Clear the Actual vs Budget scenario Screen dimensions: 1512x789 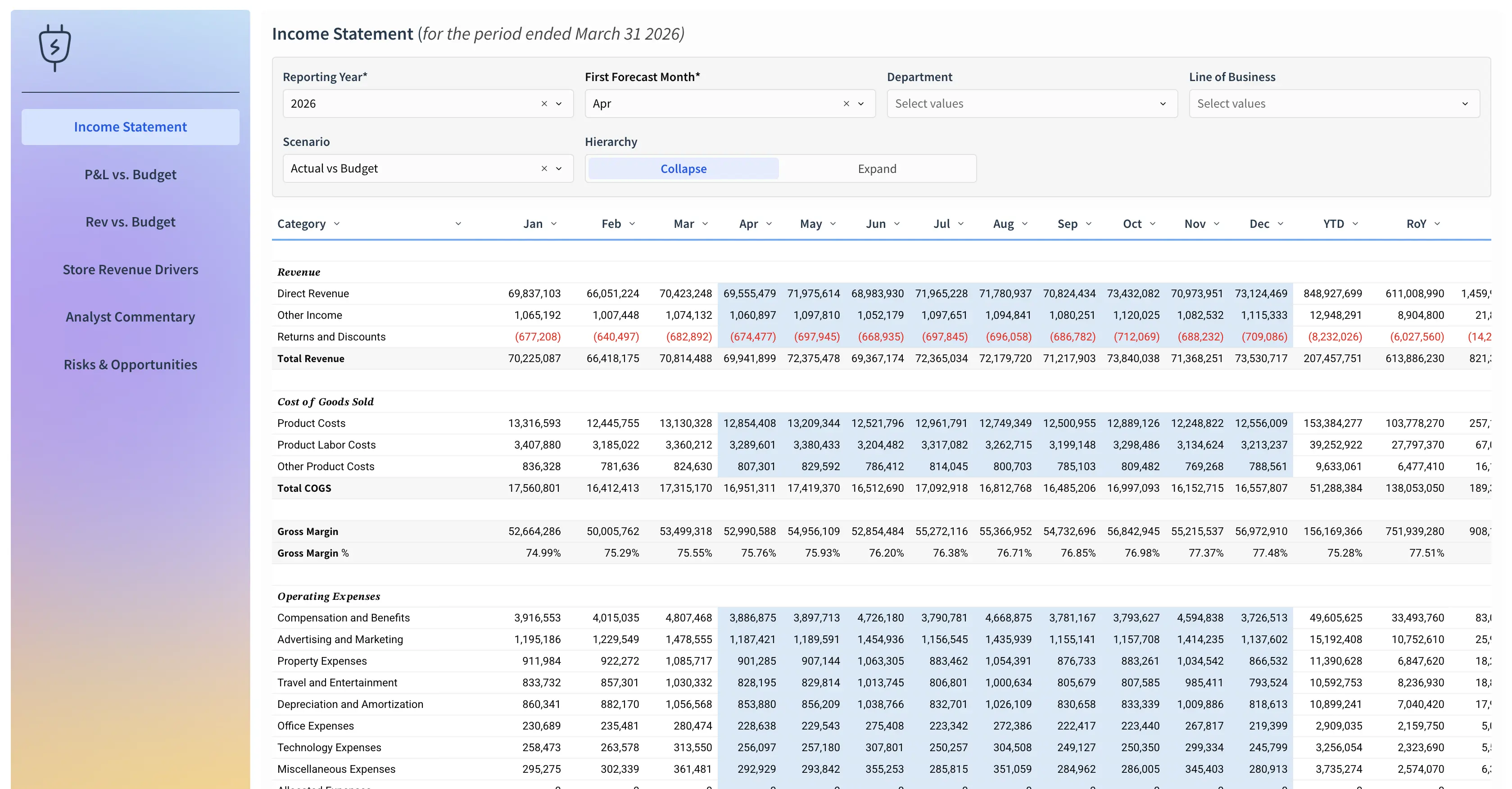click(543, 168)
